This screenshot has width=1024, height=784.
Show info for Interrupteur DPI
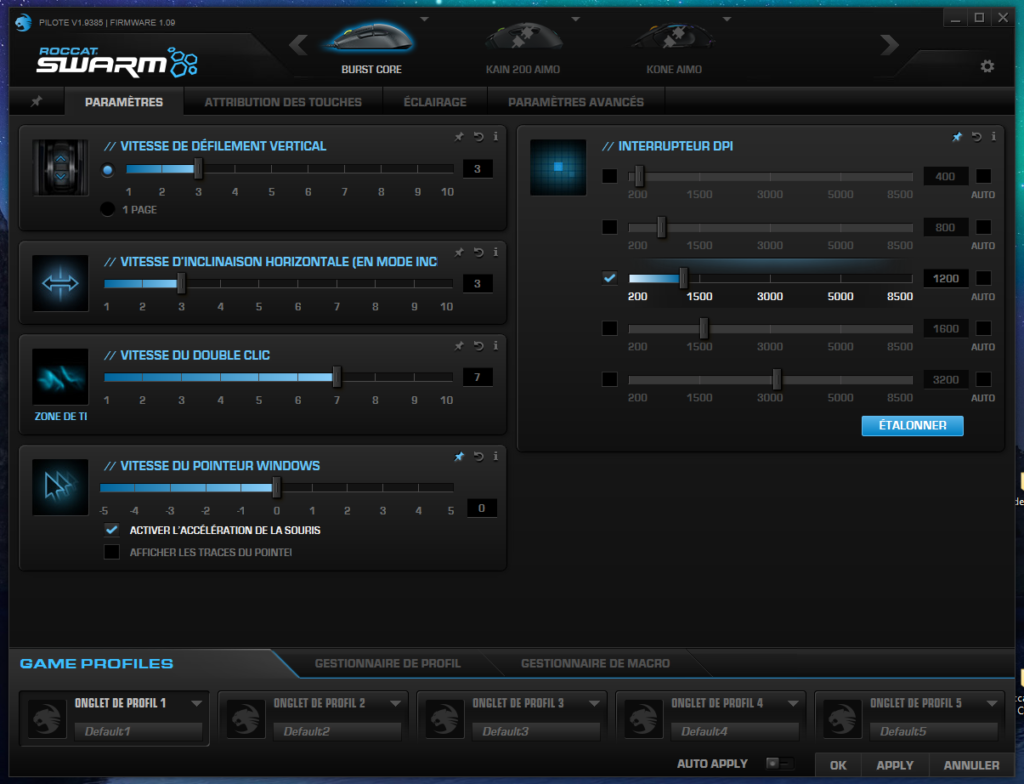click(993, 137)
